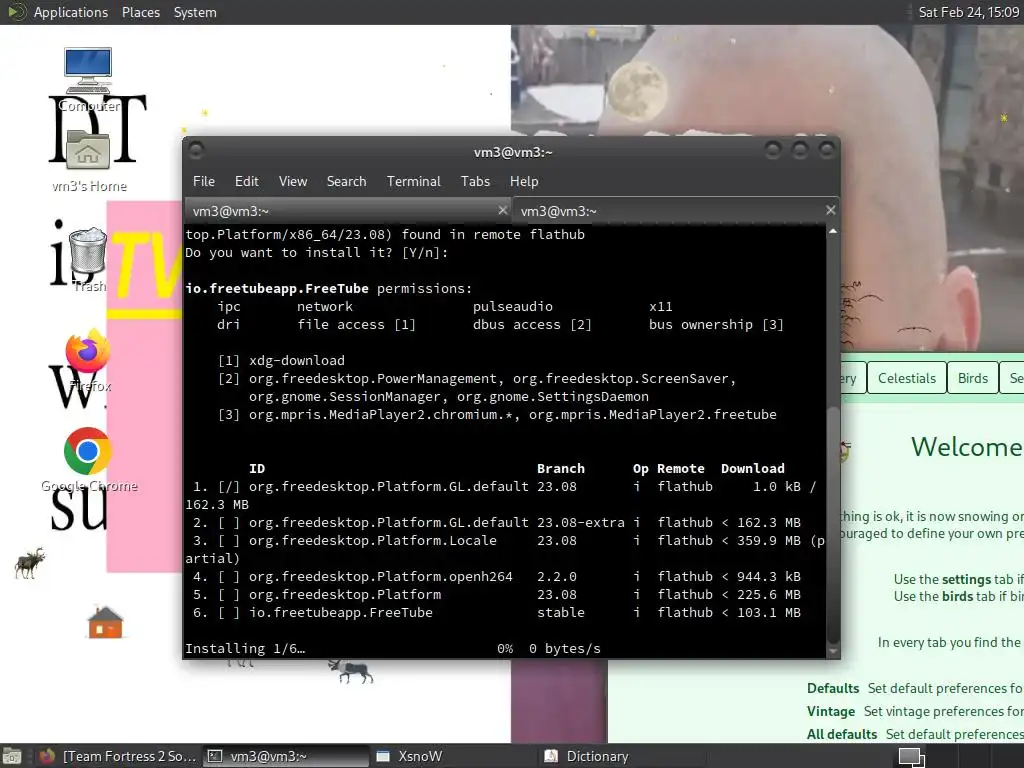Viewport: 1024px width, 768px height.
Task: Click the moose figure near Google Chrome
Action: tap(30, 562)
